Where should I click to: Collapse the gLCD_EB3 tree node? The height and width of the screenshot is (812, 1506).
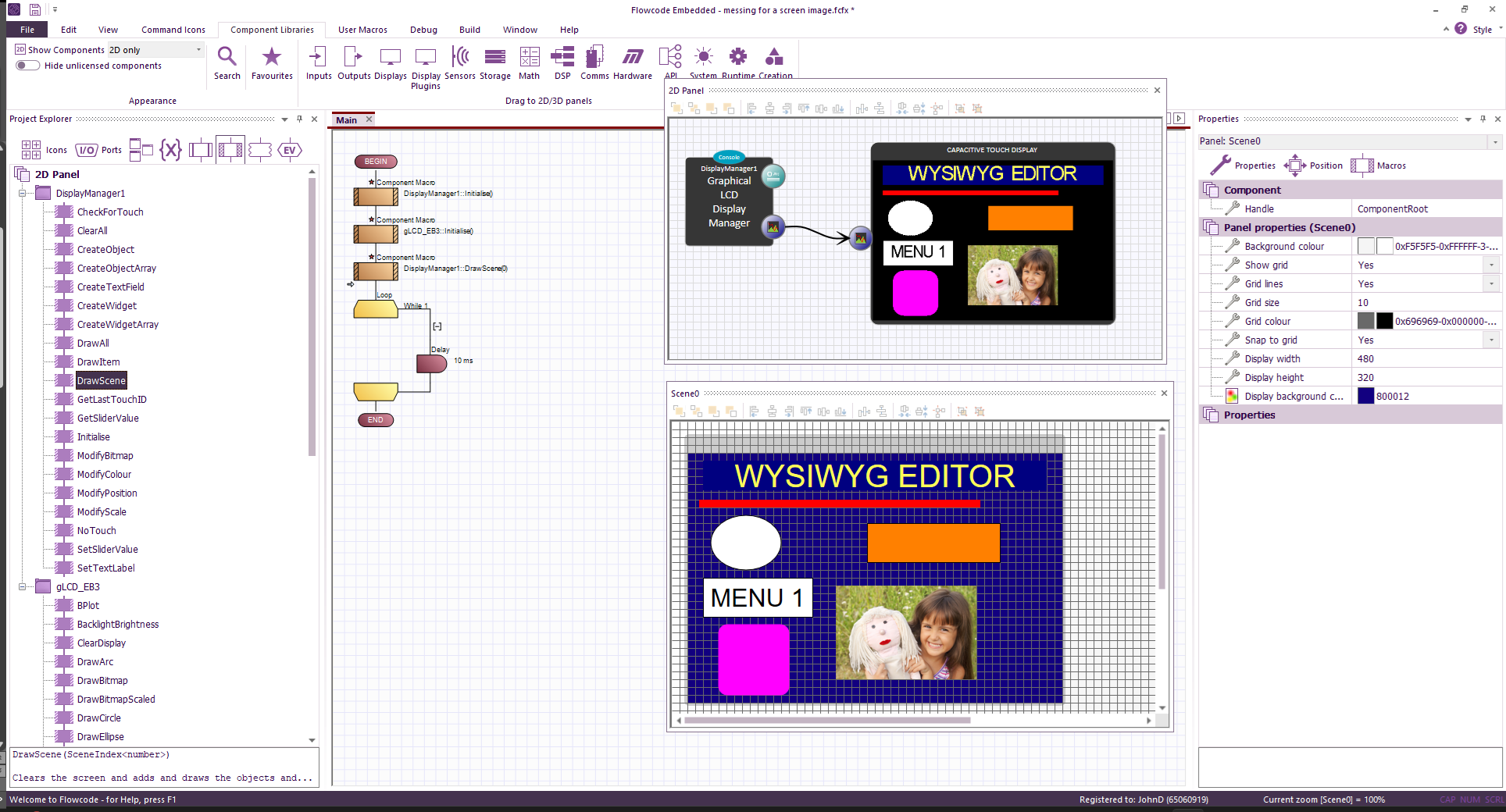[23, 587]
